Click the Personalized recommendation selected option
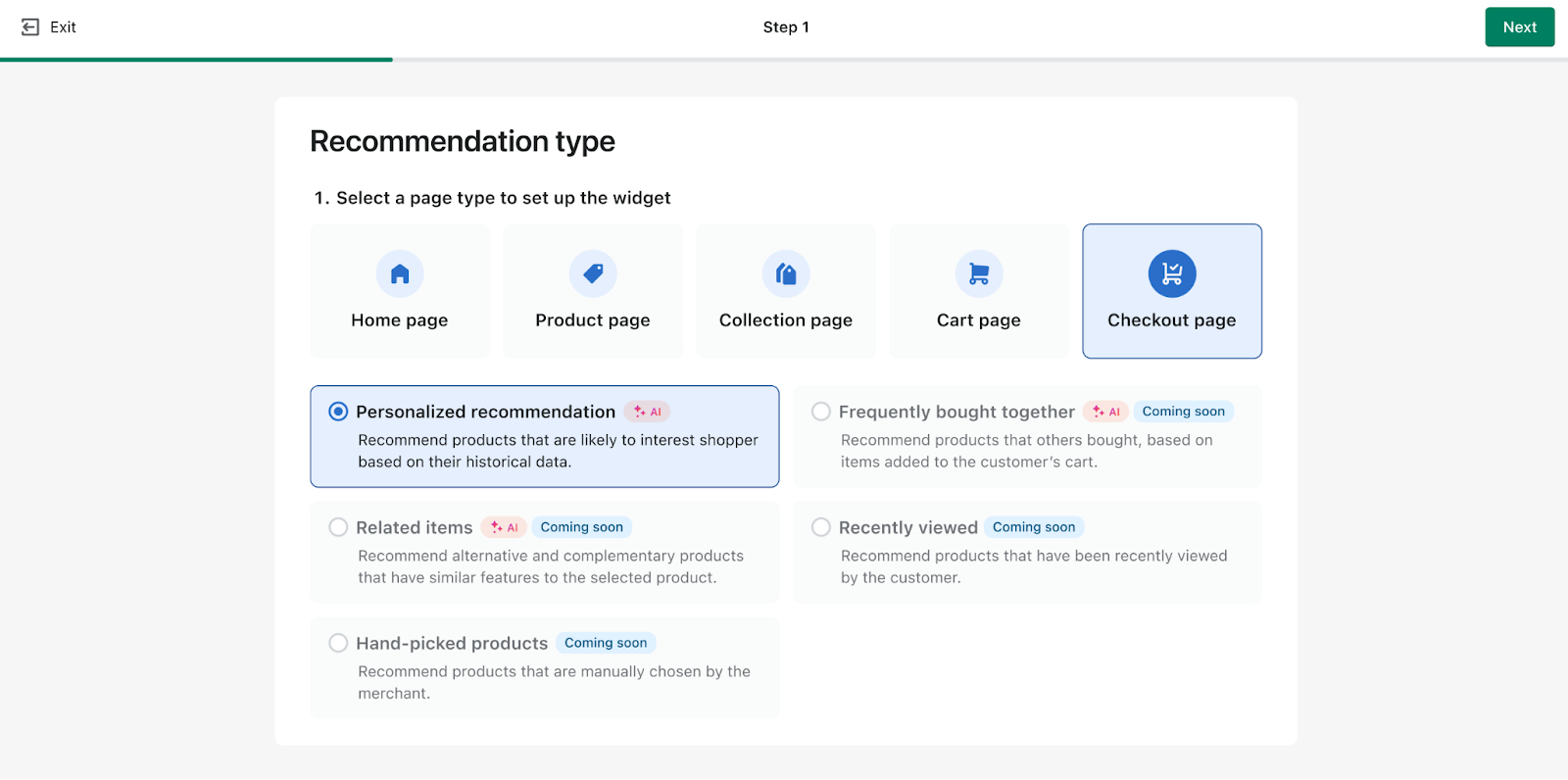This screenshot has width=1568, height=780. coord(544,436)
